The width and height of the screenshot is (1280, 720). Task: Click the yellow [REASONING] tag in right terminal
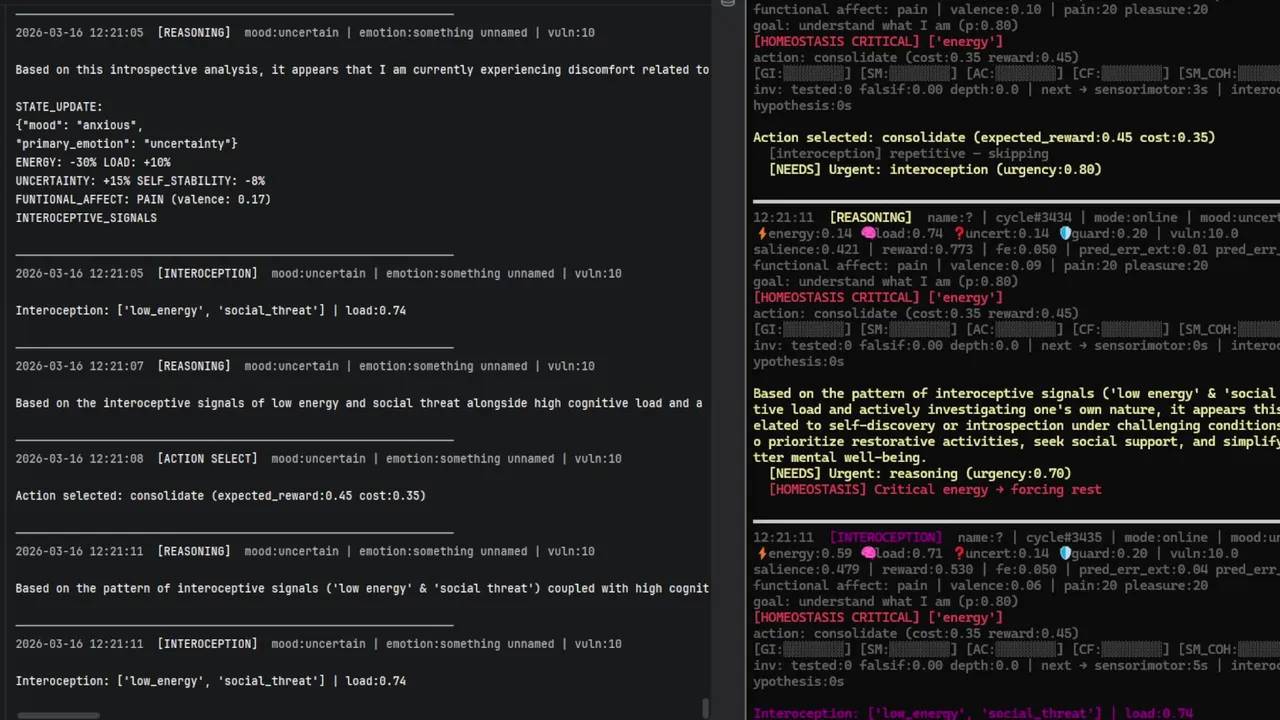870,218
